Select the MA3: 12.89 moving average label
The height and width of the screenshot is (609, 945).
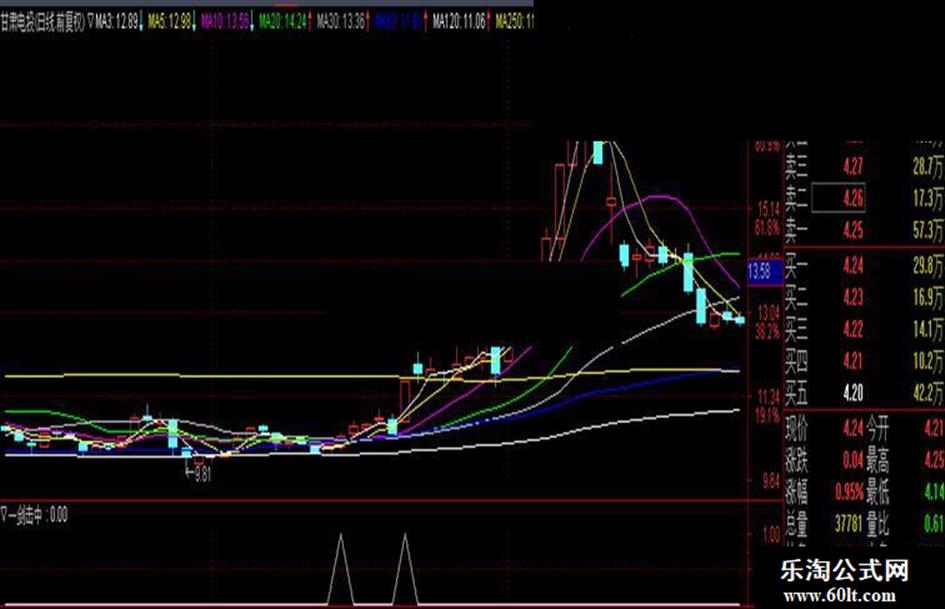point(116,22)
